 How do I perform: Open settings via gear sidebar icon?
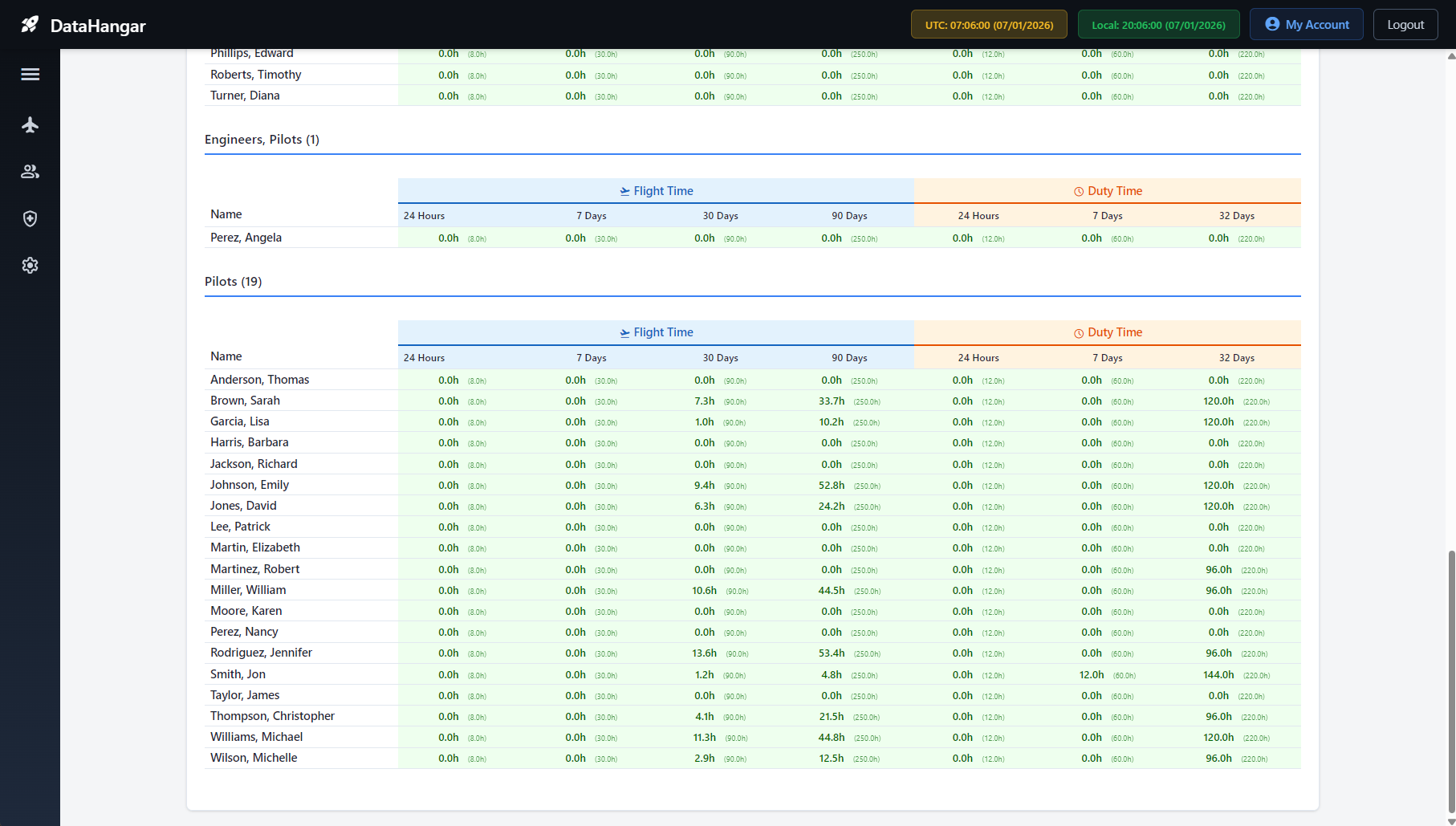tap(31, 266)
